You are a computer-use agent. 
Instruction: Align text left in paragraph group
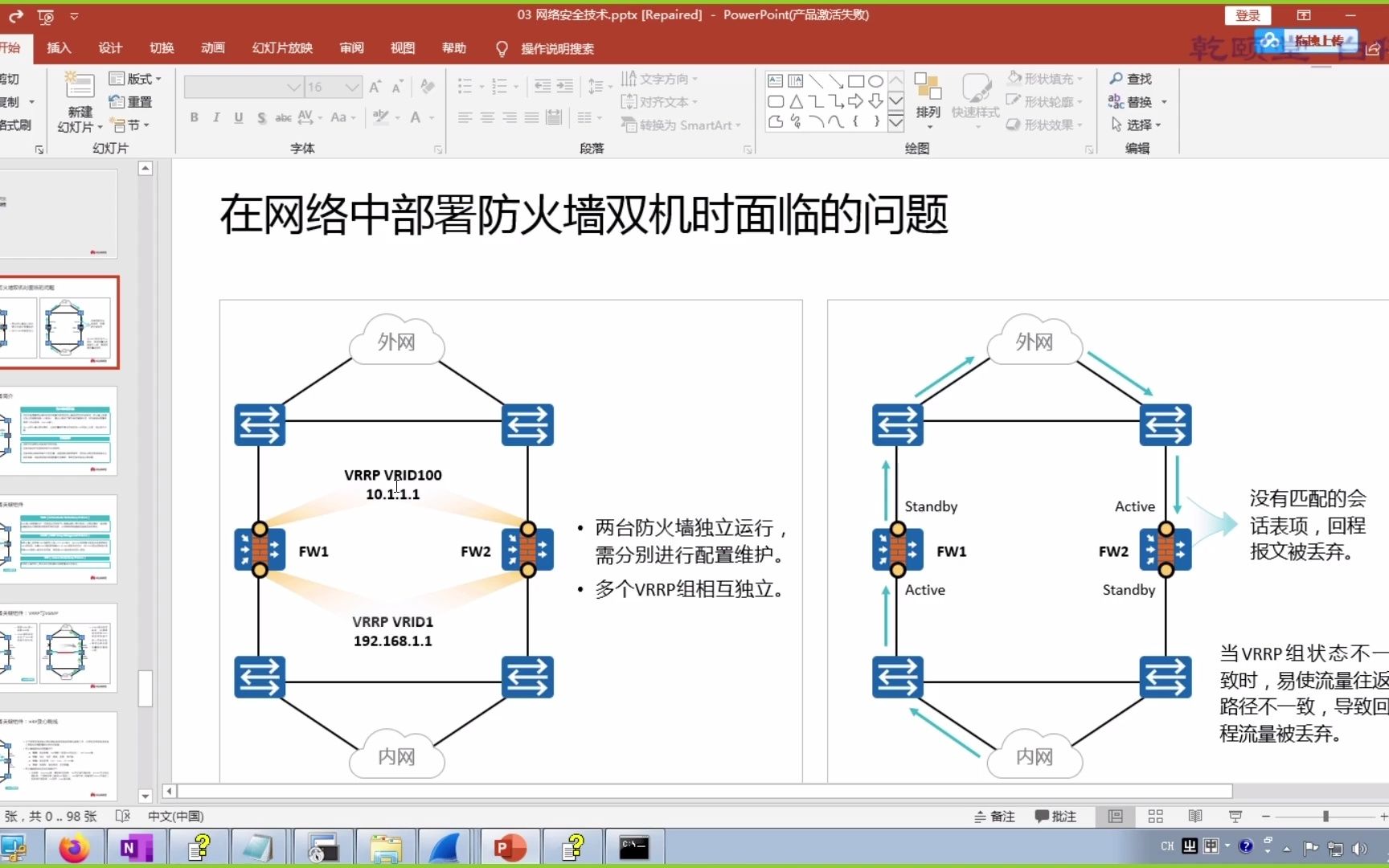(465, 118)
